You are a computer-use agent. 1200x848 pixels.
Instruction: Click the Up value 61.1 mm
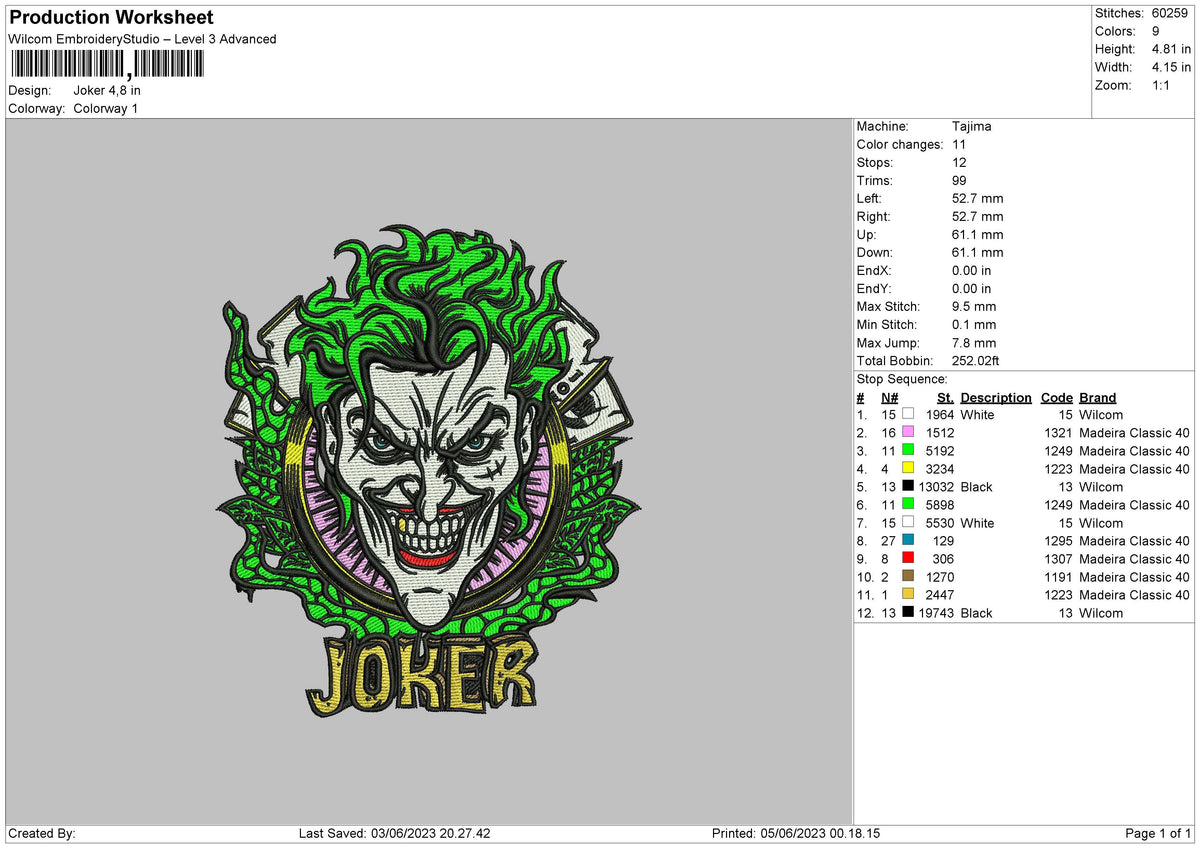[x=978, y=235]
